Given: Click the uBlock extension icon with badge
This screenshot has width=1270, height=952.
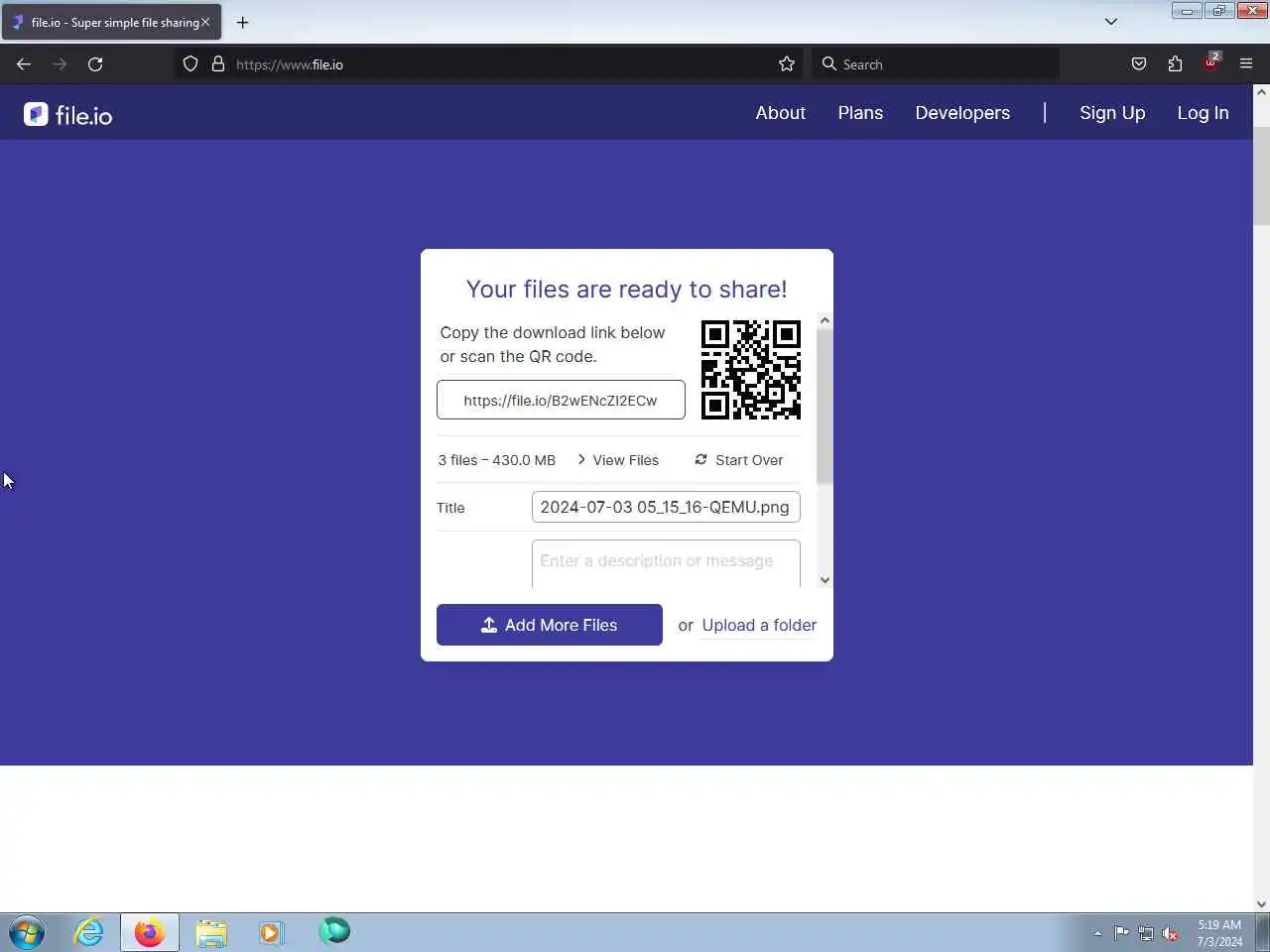Looking at the screenshot, I should coord(1211,62).
